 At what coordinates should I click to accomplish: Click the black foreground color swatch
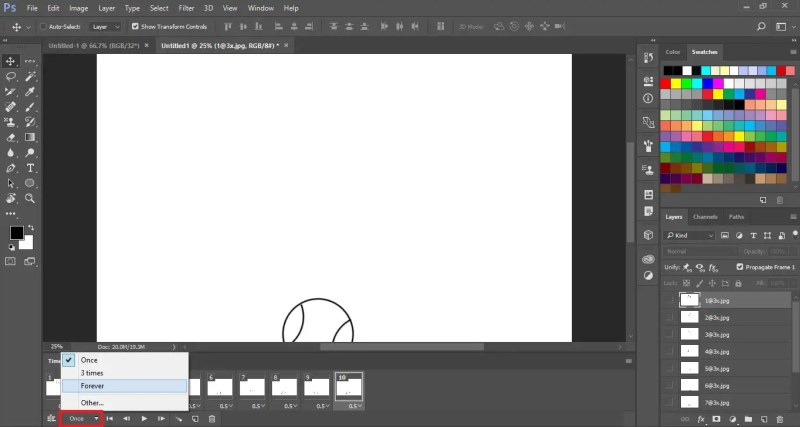[16, 233]
